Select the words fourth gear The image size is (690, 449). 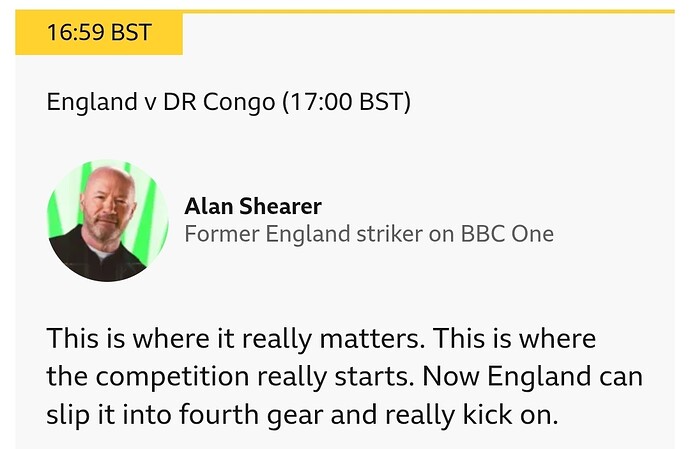pos(251,415)
